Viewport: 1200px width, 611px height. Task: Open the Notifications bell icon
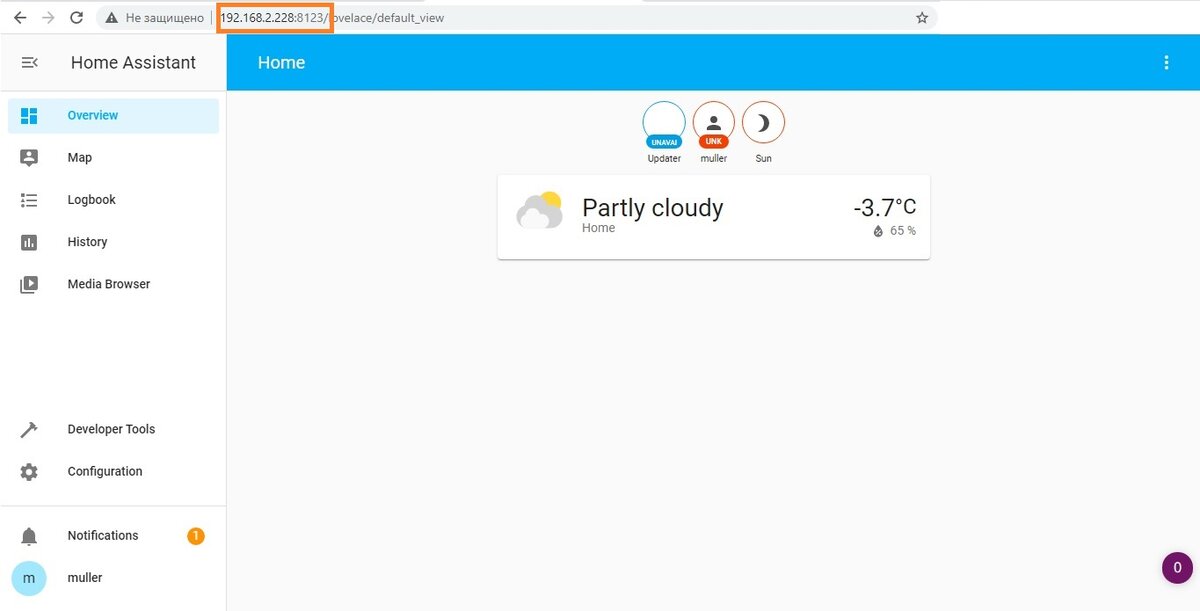coord(29,536)
